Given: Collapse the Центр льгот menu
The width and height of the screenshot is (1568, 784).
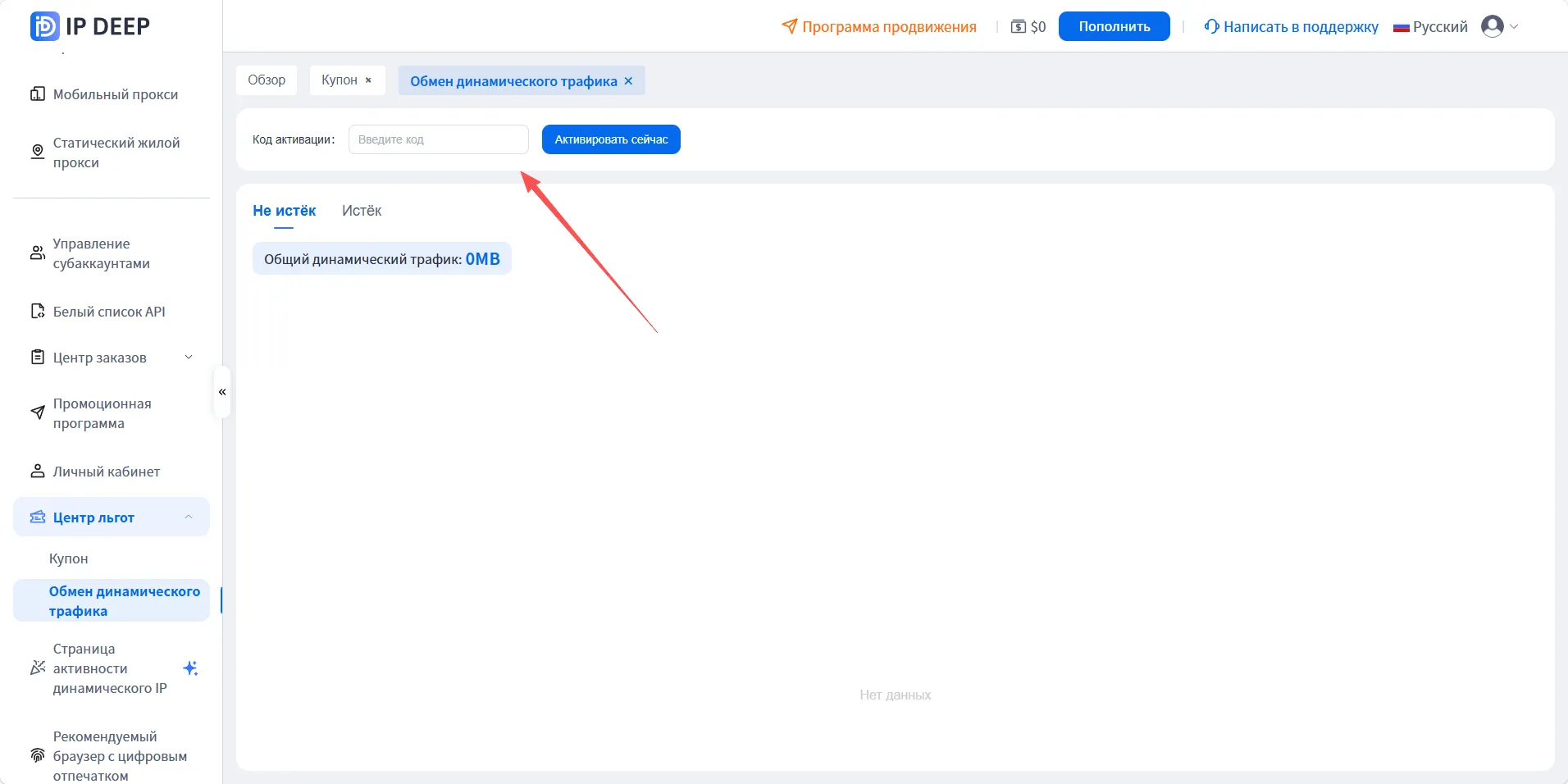Looking at the screenshot, I should 189,517.
